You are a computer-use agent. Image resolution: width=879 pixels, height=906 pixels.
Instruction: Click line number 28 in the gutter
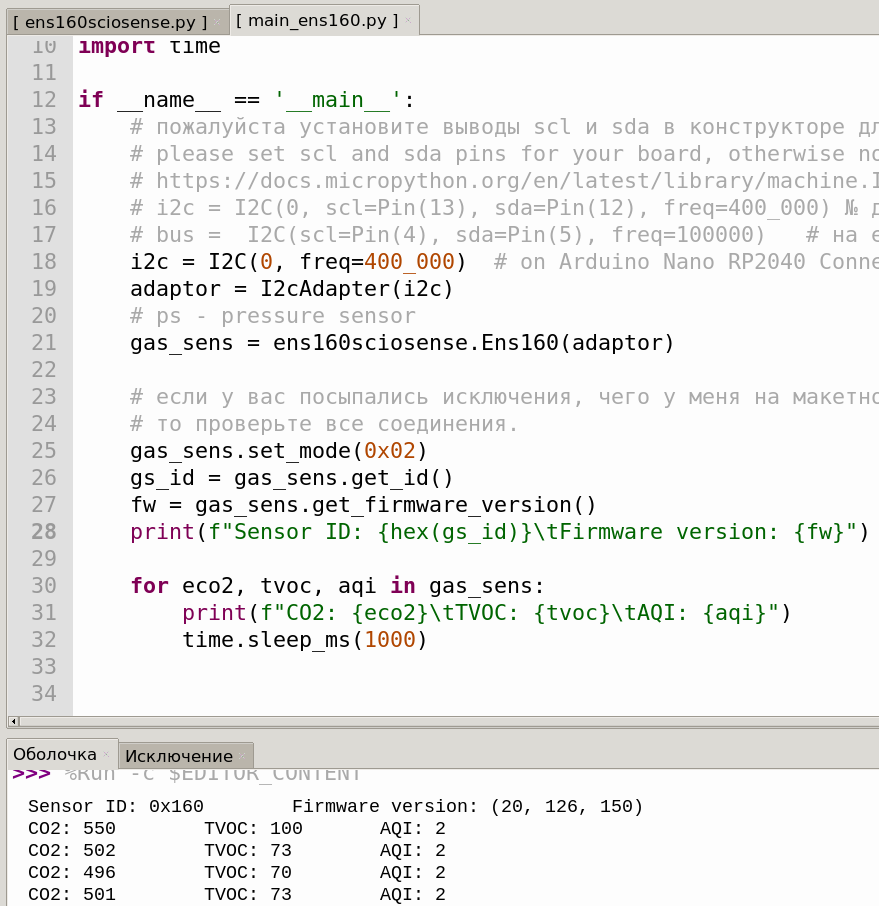tap(44, 532)
